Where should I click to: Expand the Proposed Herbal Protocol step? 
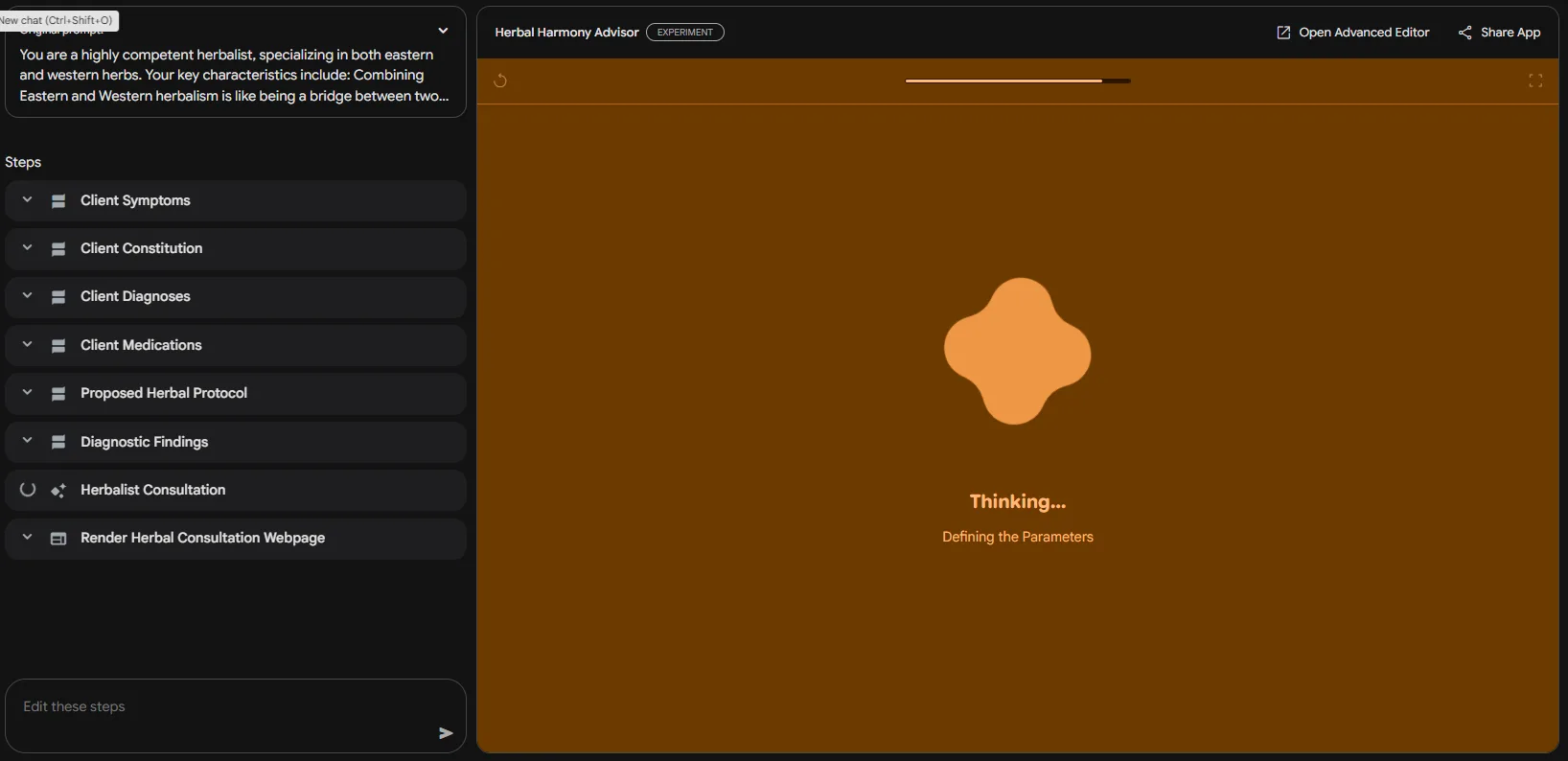(28, 393)
